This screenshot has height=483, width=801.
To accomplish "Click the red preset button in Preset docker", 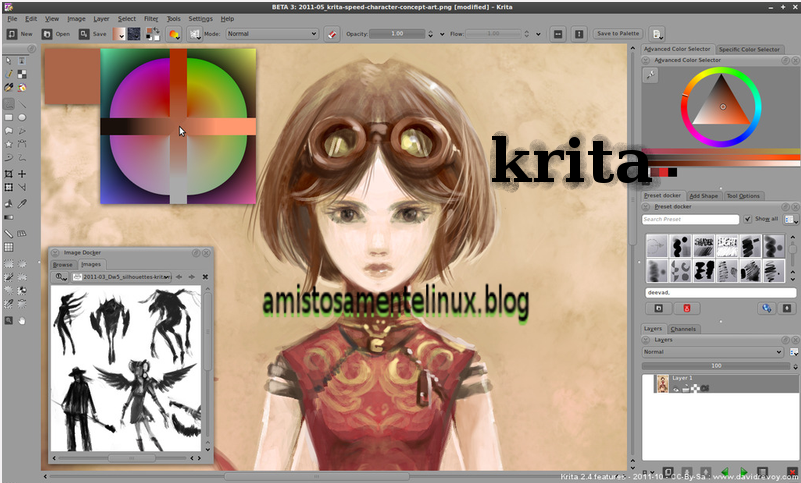I will point(687,308).
